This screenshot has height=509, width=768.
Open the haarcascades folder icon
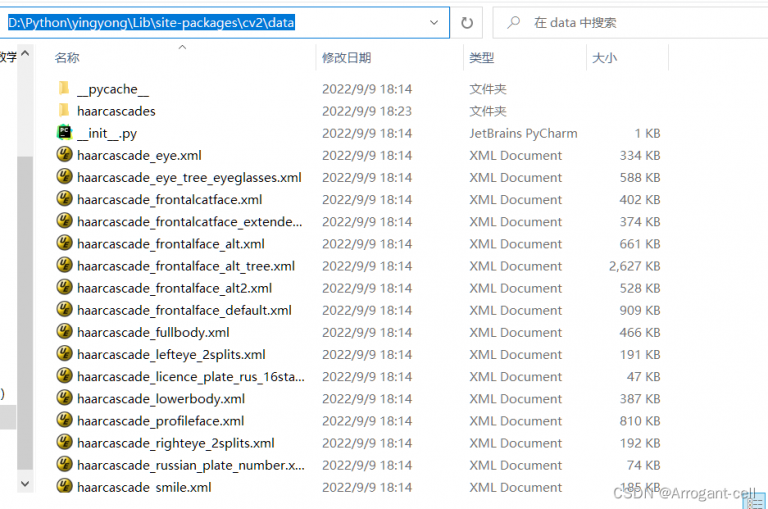click(x=64, y=111)
